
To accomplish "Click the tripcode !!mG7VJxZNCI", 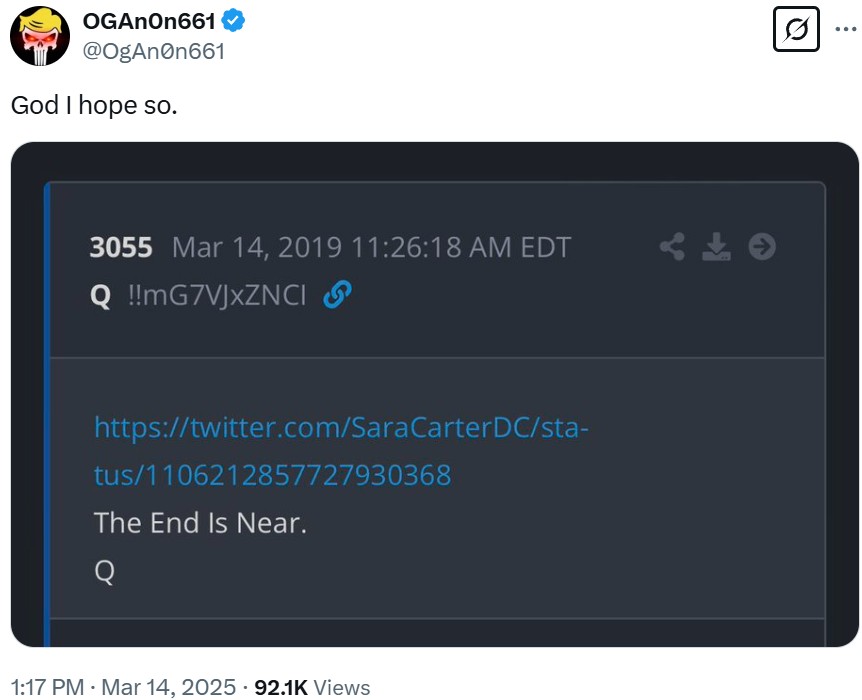I will point(217,295).
